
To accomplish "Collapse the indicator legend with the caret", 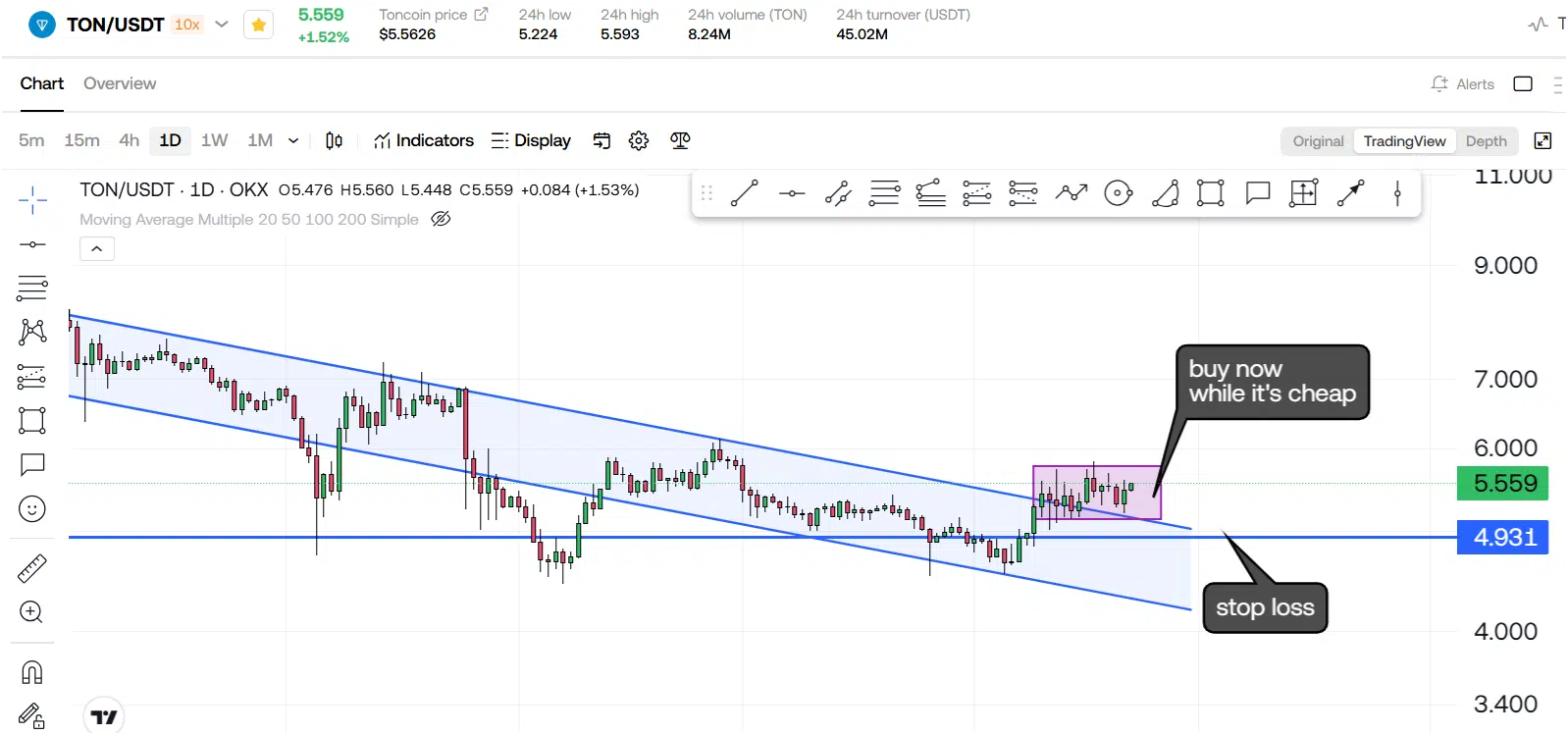I will click(97, 249).
